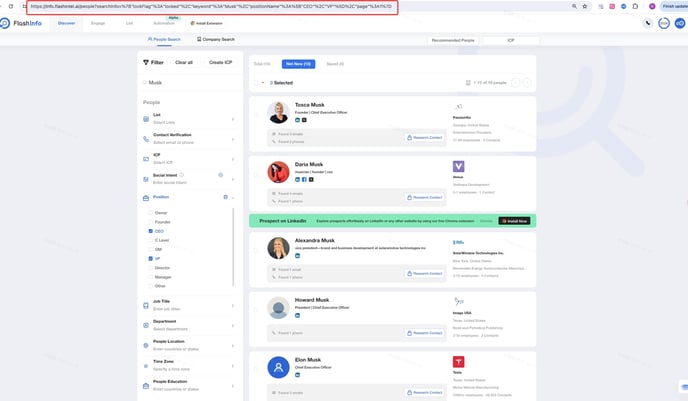Screen dimensions: 688x401
Task: Switch to the Total results tab
Action: pyautogui.click(x=262, y=64)
